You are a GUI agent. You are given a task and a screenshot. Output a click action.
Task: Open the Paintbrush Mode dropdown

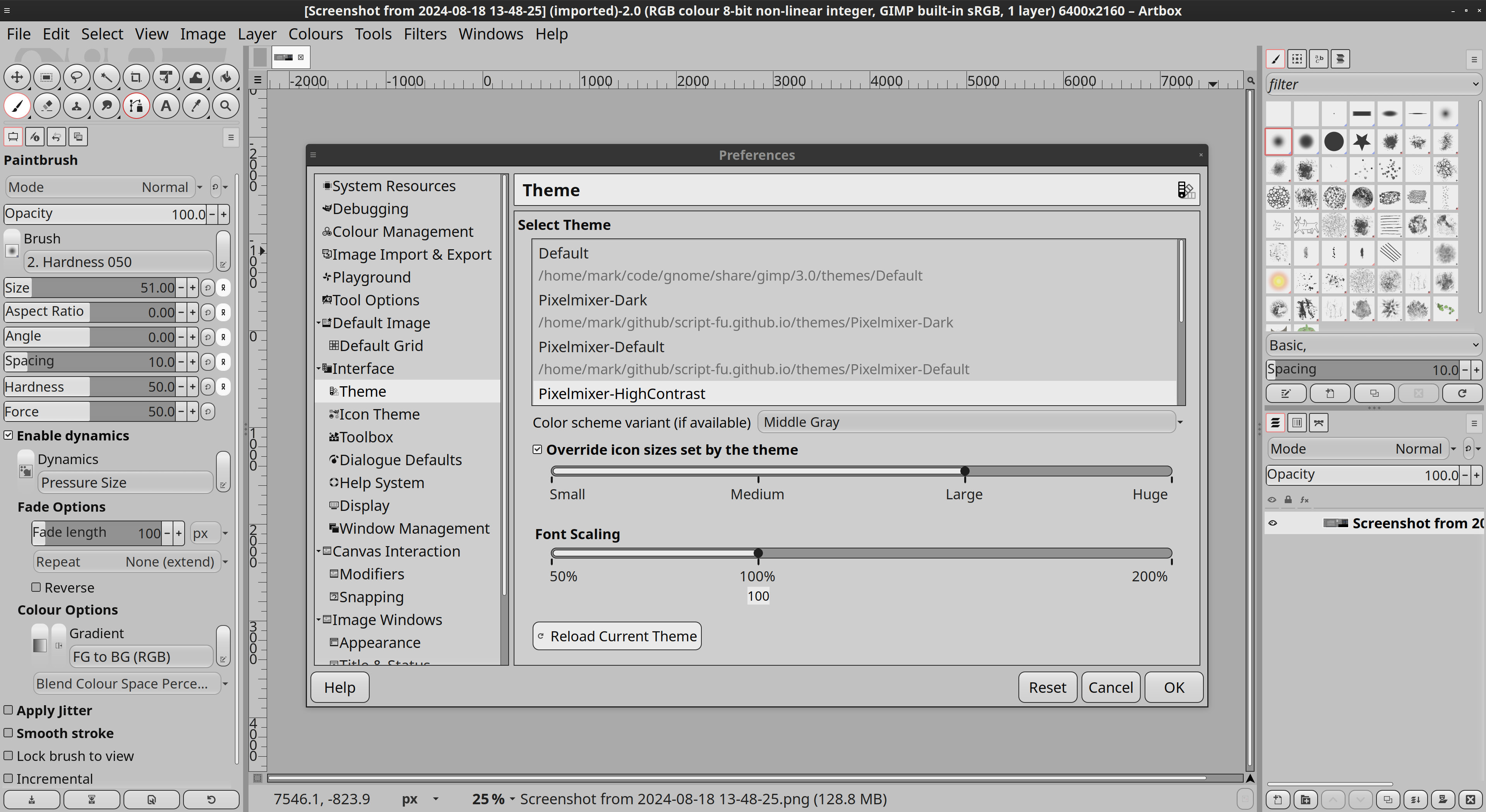[x=105, y=187]
